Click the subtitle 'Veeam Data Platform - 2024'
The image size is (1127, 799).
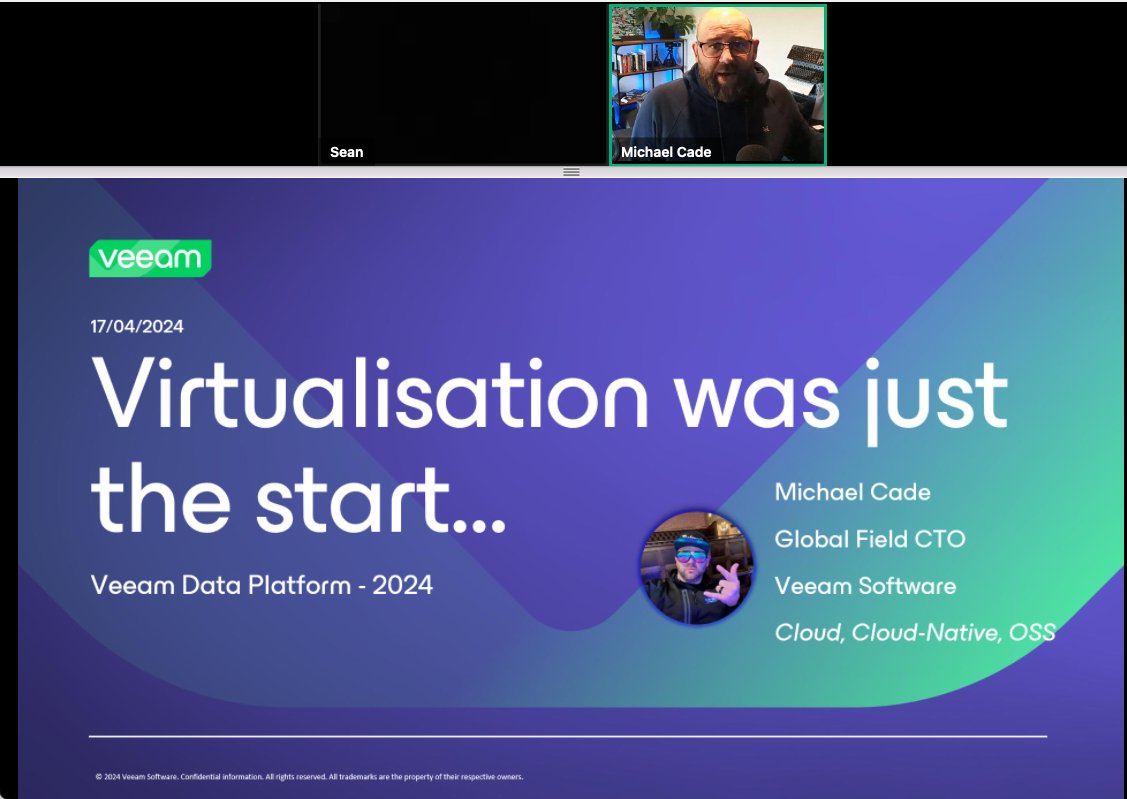[x=262, y=585]
